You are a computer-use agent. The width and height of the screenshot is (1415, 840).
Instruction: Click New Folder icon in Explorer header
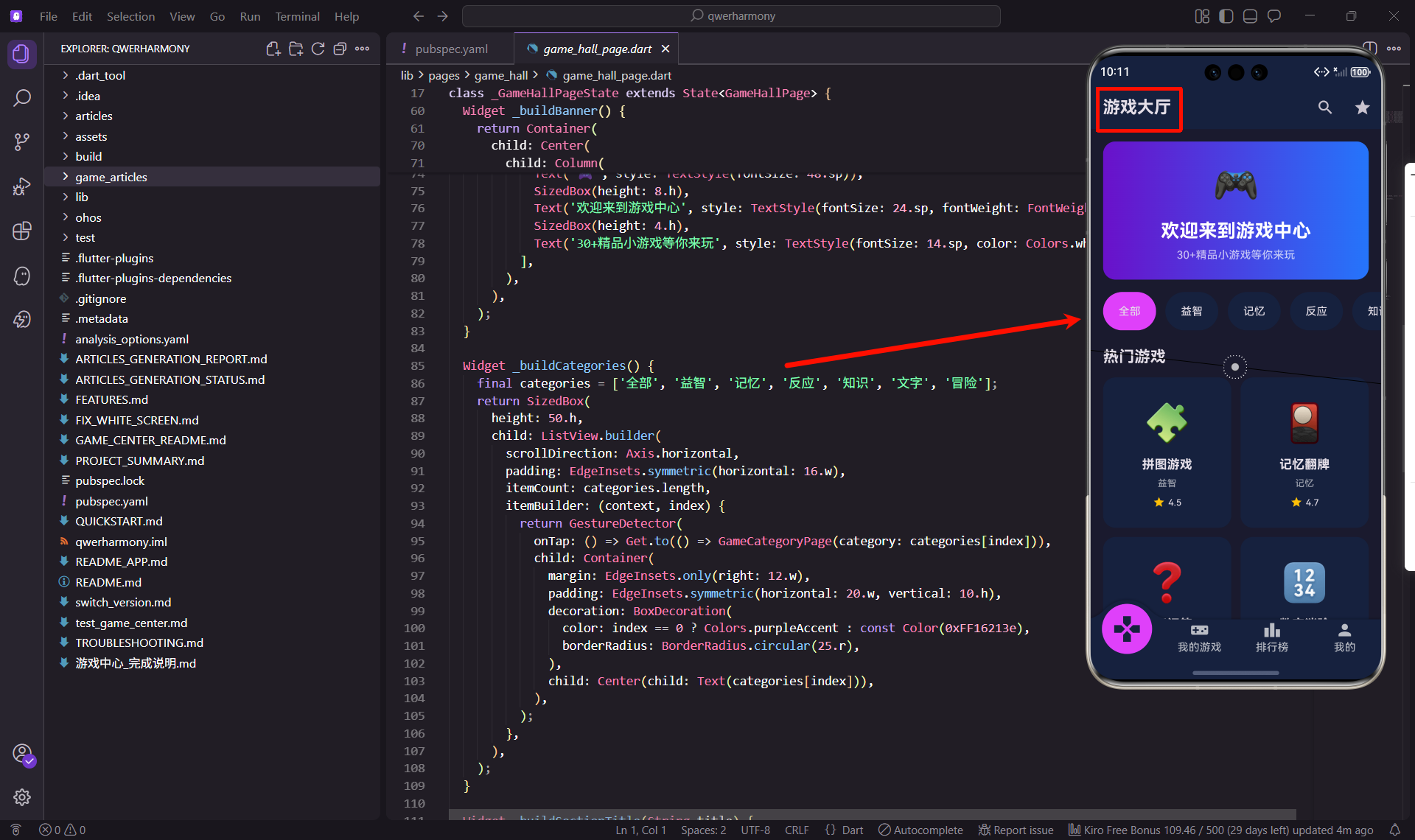click(296, 49)
